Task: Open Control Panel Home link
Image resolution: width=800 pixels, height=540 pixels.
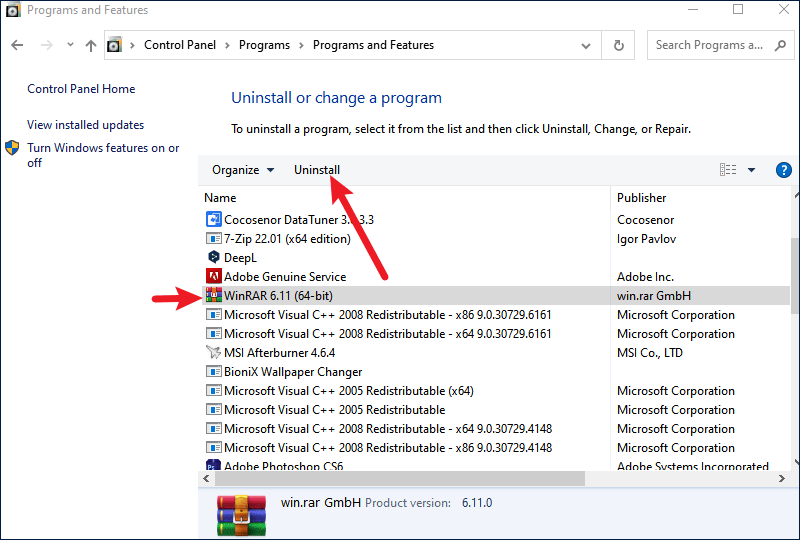Action: (81, 89)
